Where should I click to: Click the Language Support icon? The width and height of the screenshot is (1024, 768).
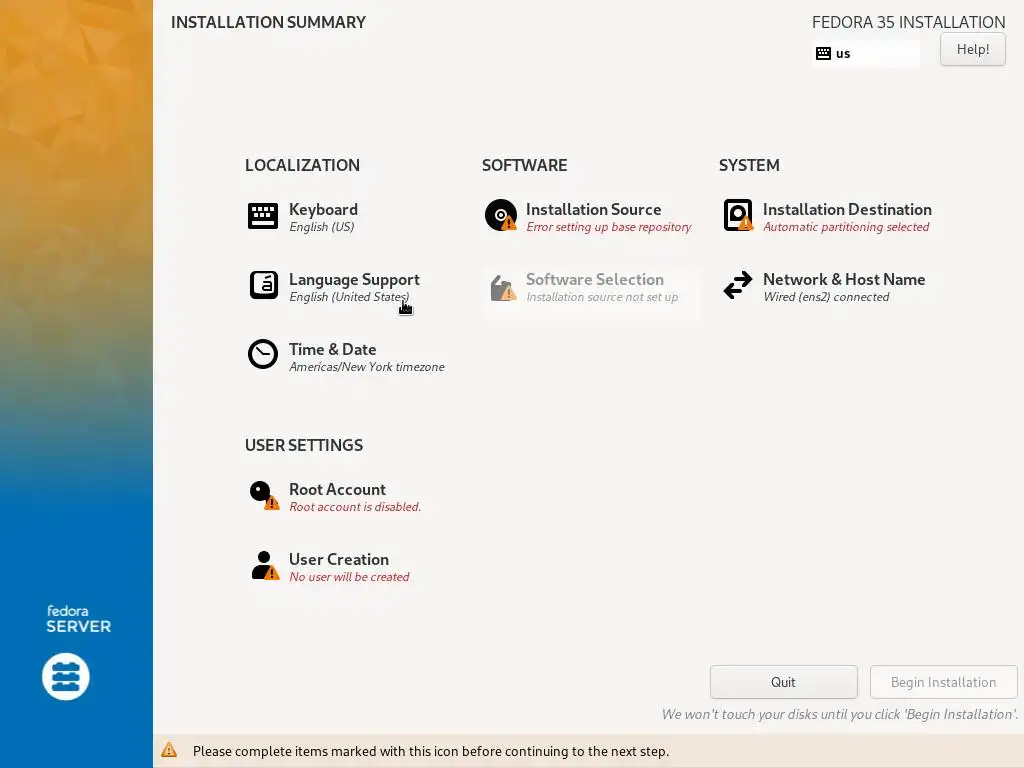pyautogui.click(x=264, y=285)
